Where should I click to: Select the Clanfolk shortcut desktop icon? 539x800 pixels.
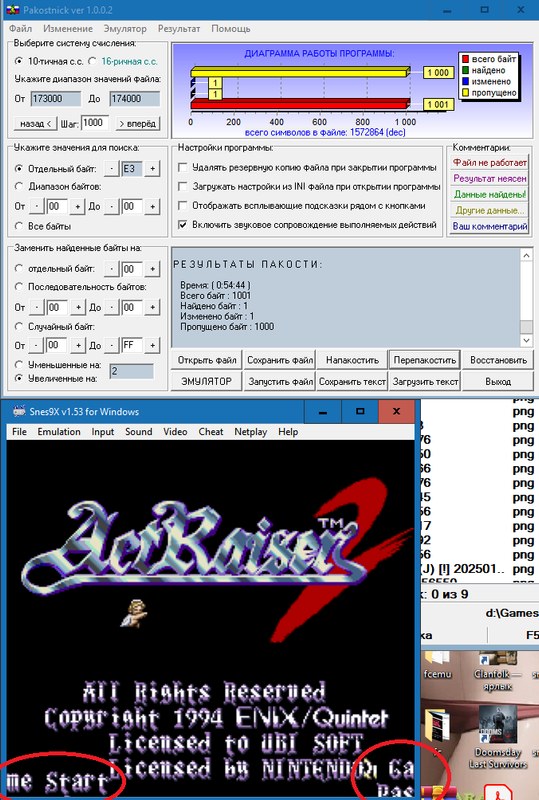coord(498,671)
